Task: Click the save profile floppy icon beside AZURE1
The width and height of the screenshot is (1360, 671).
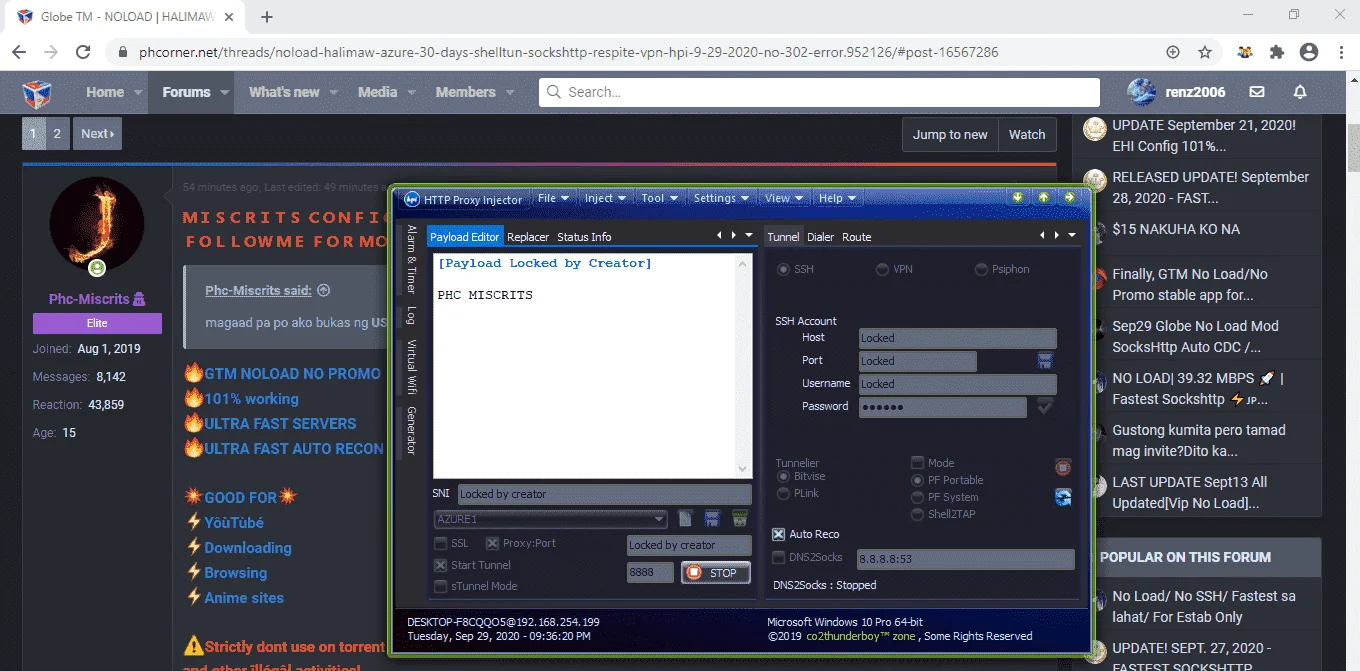Action: click(x=712, y=518)
